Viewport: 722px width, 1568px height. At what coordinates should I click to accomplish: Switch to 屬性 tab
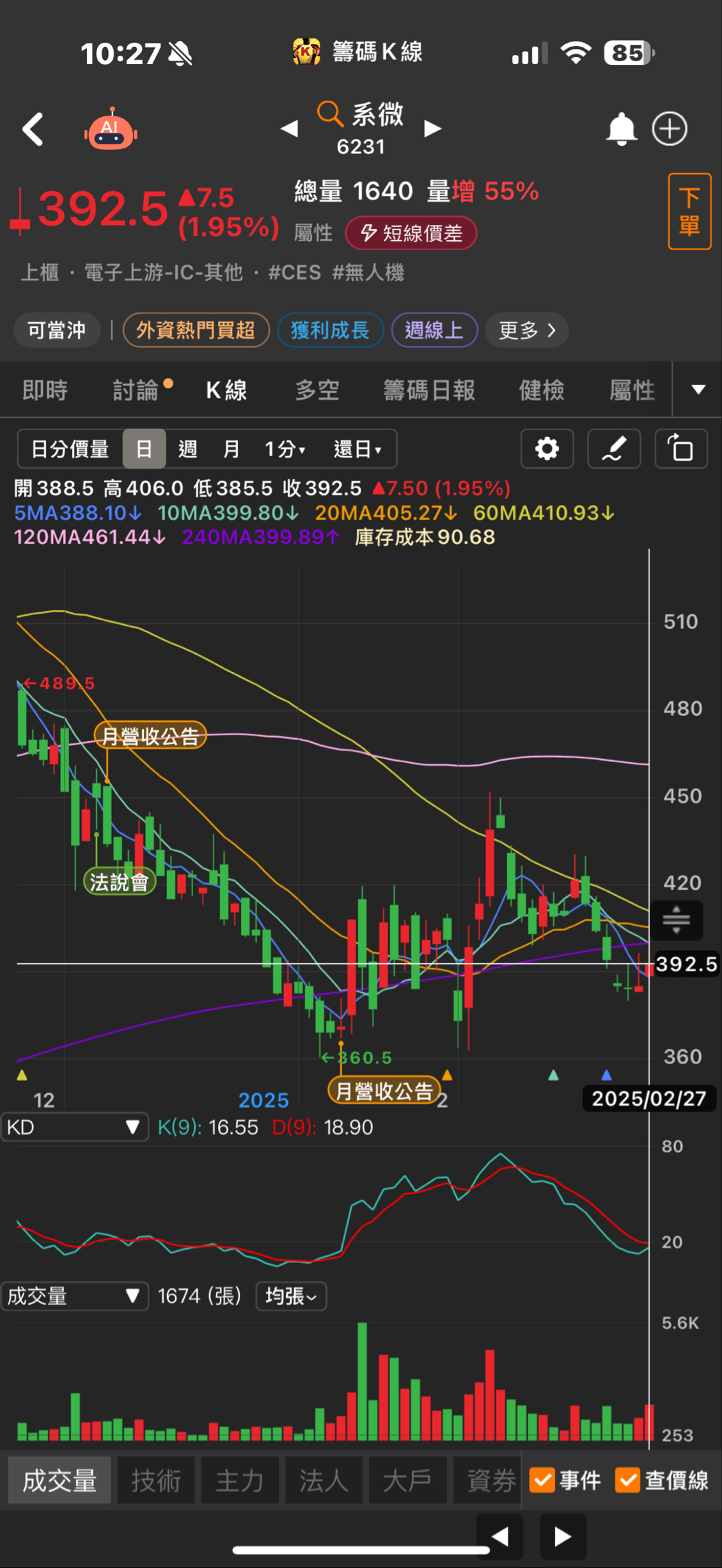click(x=632, y=389)
